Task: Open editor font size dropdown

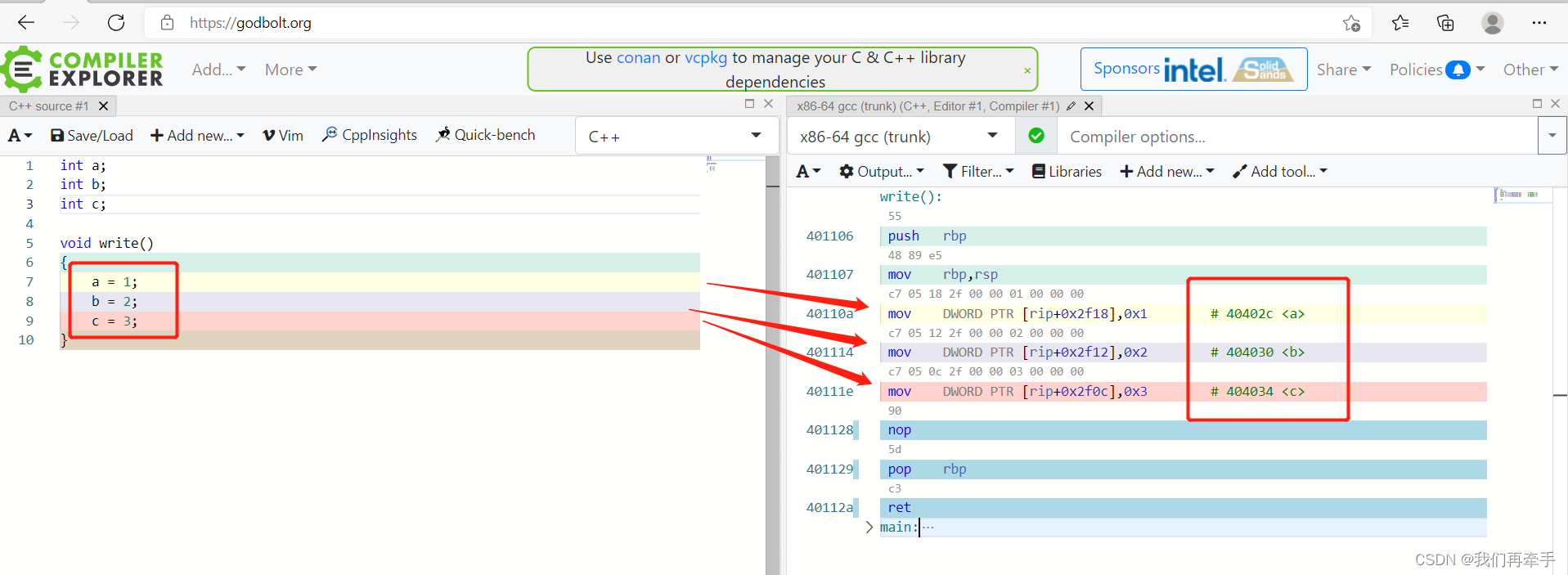Action: [x=20, y=136]
